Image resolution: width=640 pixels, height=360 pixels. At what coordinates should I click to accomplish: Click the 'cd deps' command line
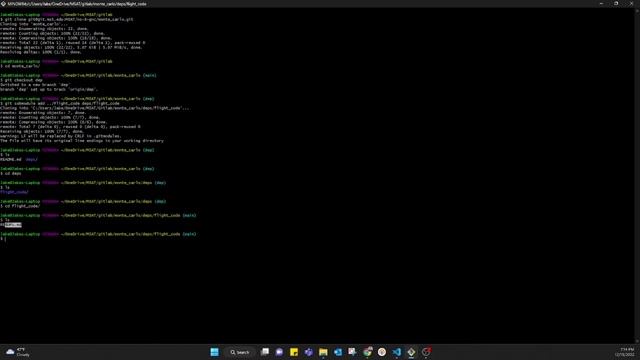point(11,173)
